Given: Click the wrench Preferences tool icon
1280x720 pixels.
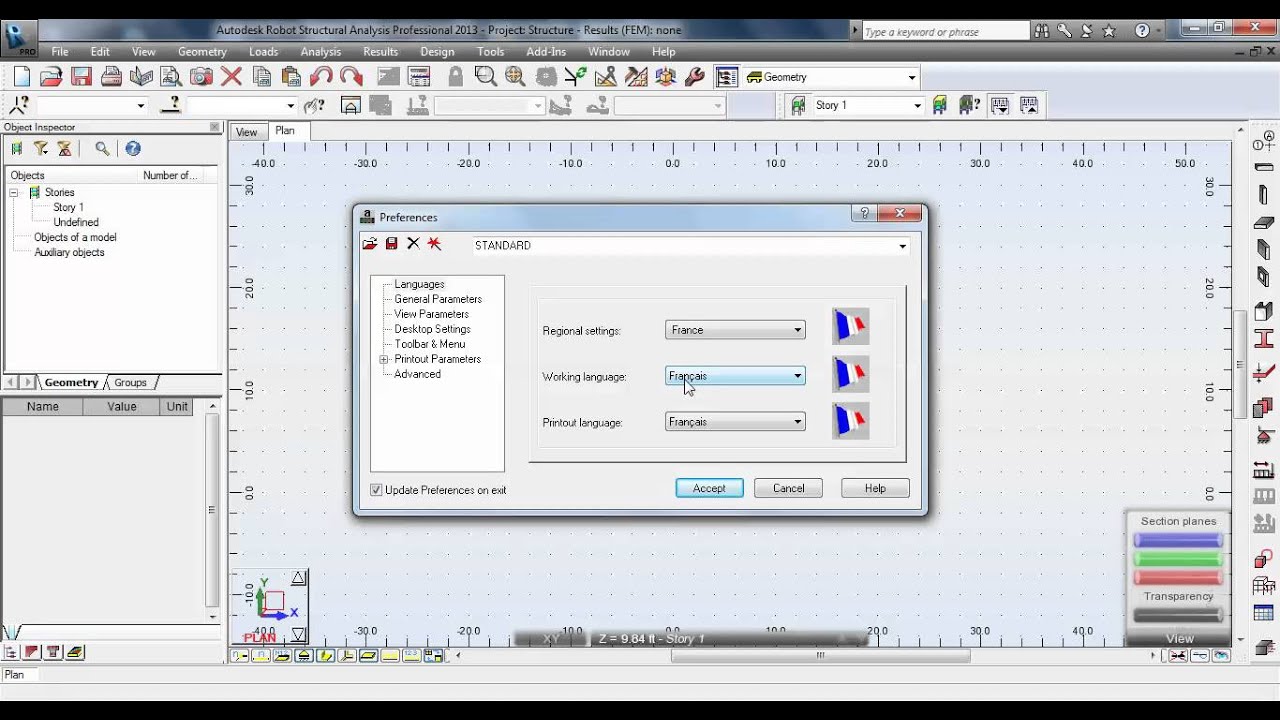Looking at the screenshot, I should [695, 77].
